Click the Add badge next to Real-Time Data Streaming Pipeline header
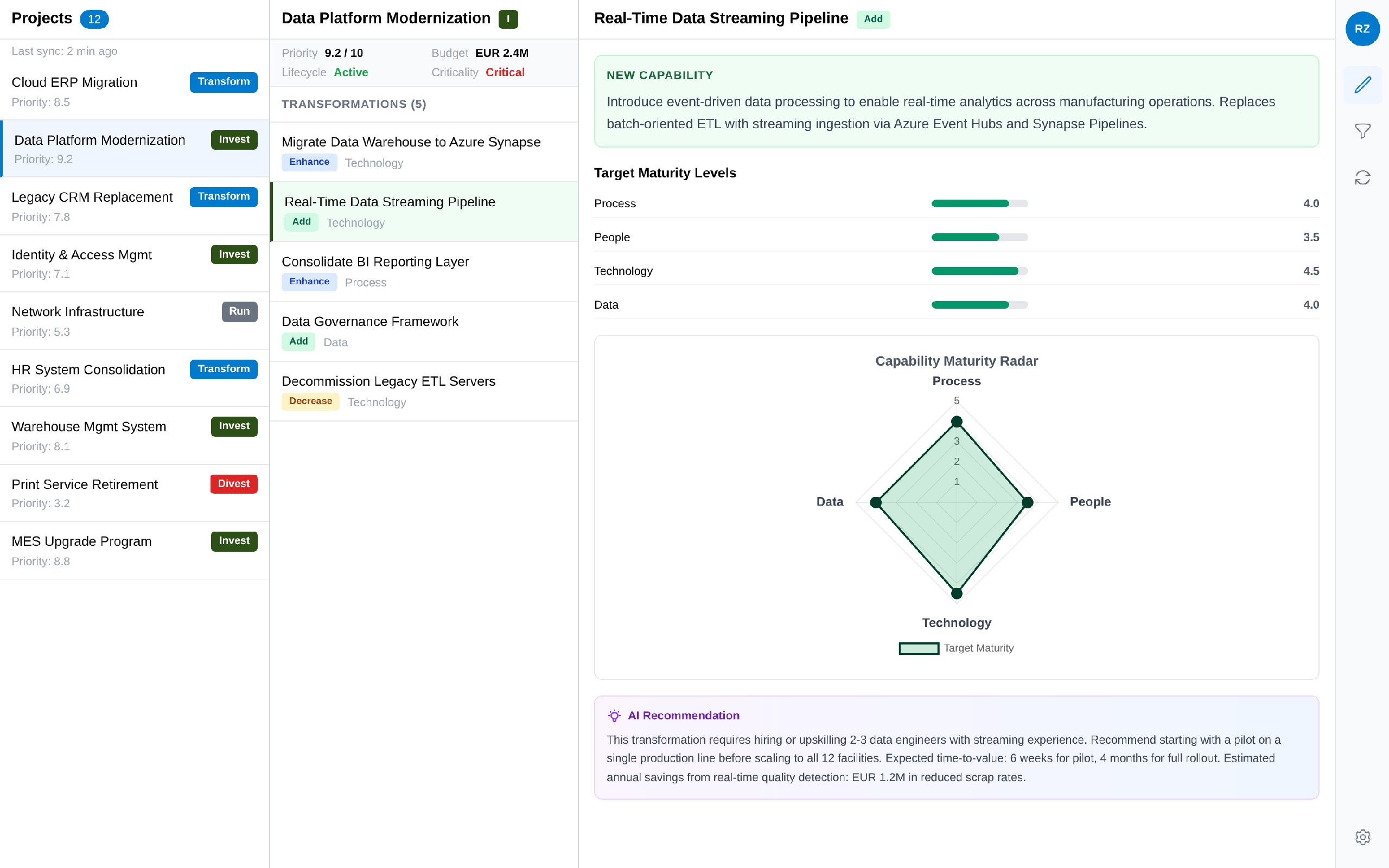 click(872, 19)
